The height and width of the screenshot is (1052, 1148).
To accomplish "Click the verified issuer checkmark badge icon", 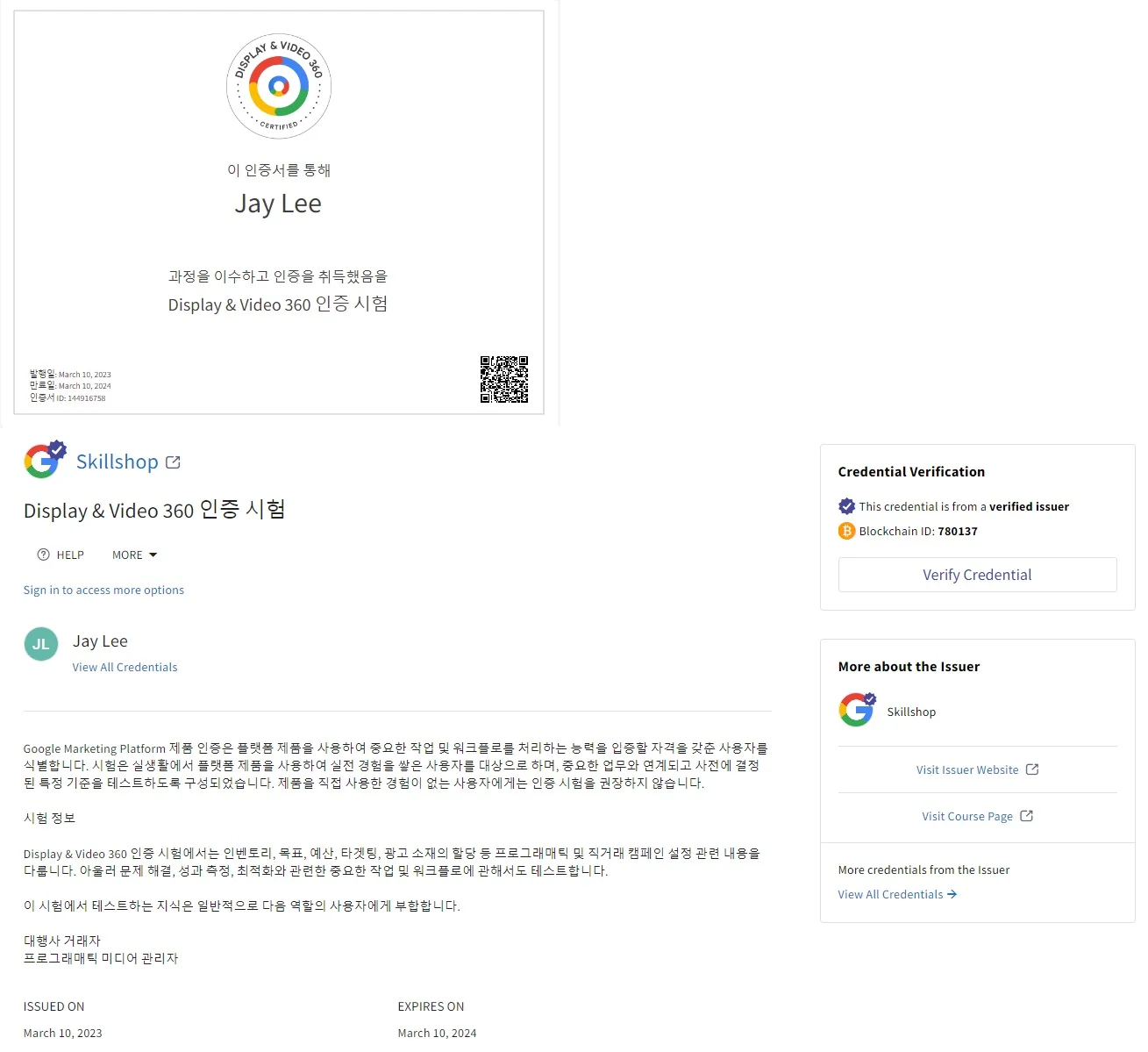I will tap(846, 506).
